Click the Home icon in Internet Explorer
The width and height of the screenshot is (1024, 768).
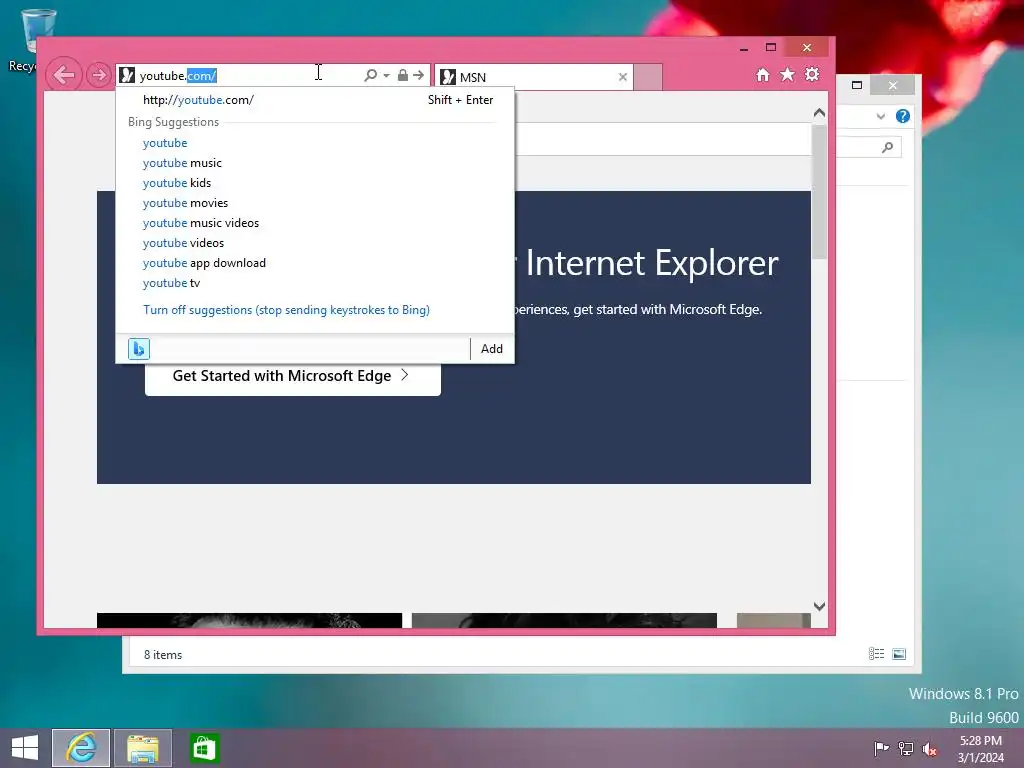click(763, 74)
